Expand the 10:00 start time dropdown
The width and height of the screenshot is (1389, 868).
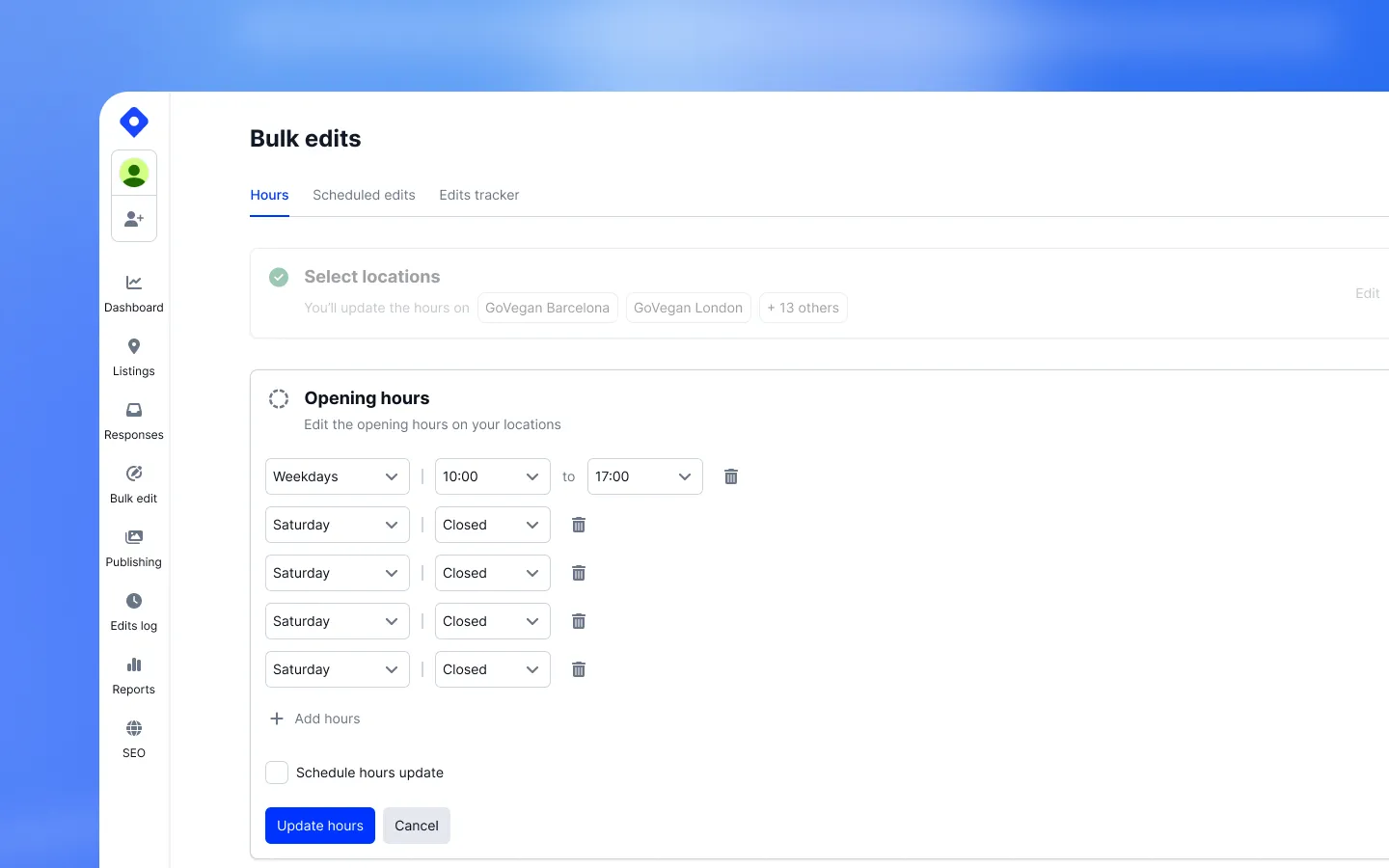(492, 476)
